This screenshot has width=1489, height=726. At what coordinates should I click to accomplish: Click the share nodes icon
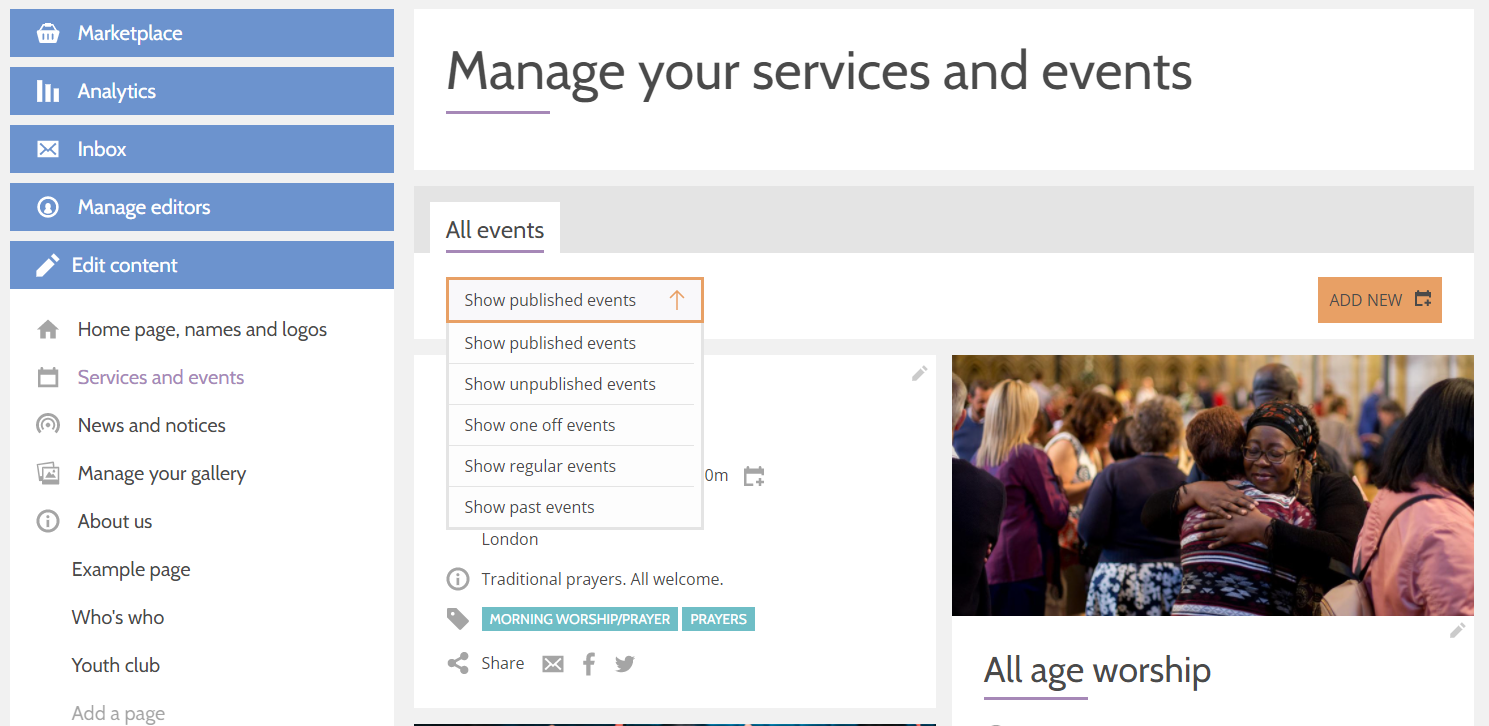[458, 663]
